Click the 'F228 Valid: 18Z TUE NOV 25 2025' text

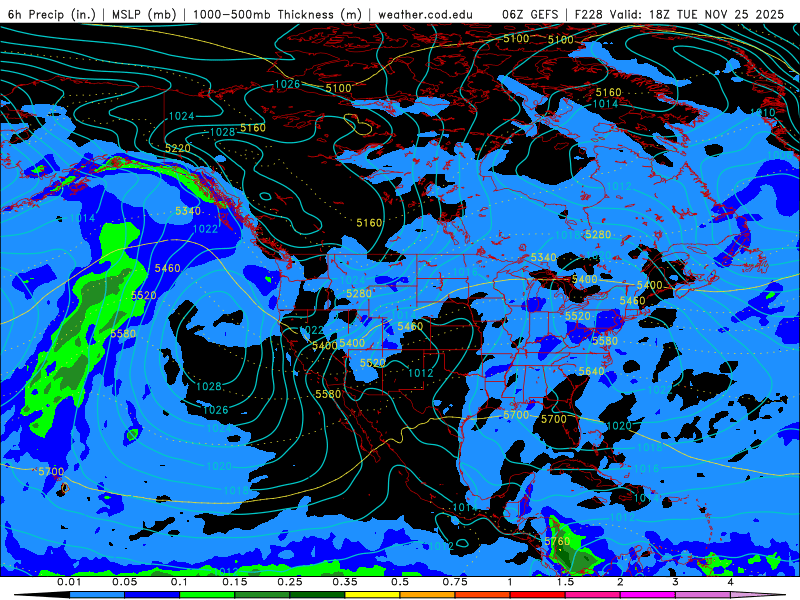(x=679, y=14)
